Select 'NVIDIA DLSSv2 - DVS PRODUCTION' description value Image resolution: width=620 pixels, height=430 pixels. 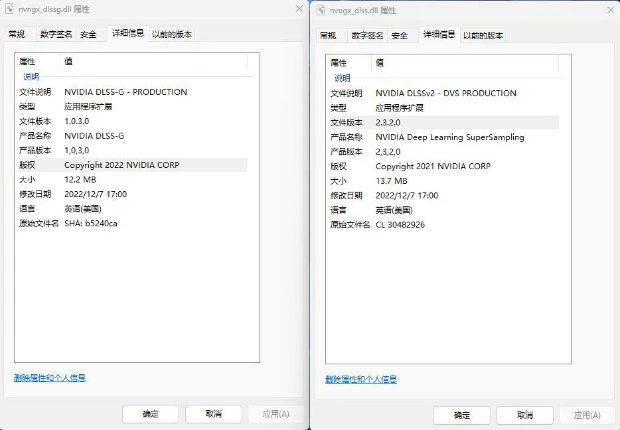446,93
